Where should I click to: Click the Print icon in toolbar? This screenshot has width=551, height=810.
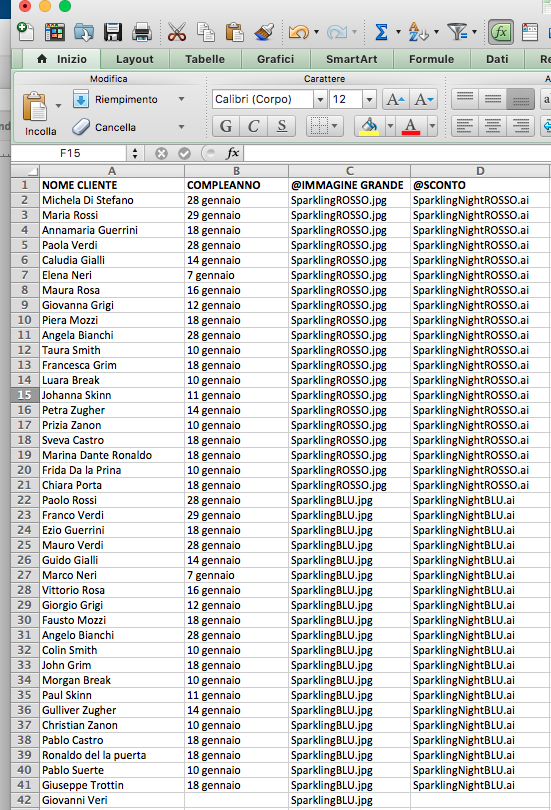point(141,32)
